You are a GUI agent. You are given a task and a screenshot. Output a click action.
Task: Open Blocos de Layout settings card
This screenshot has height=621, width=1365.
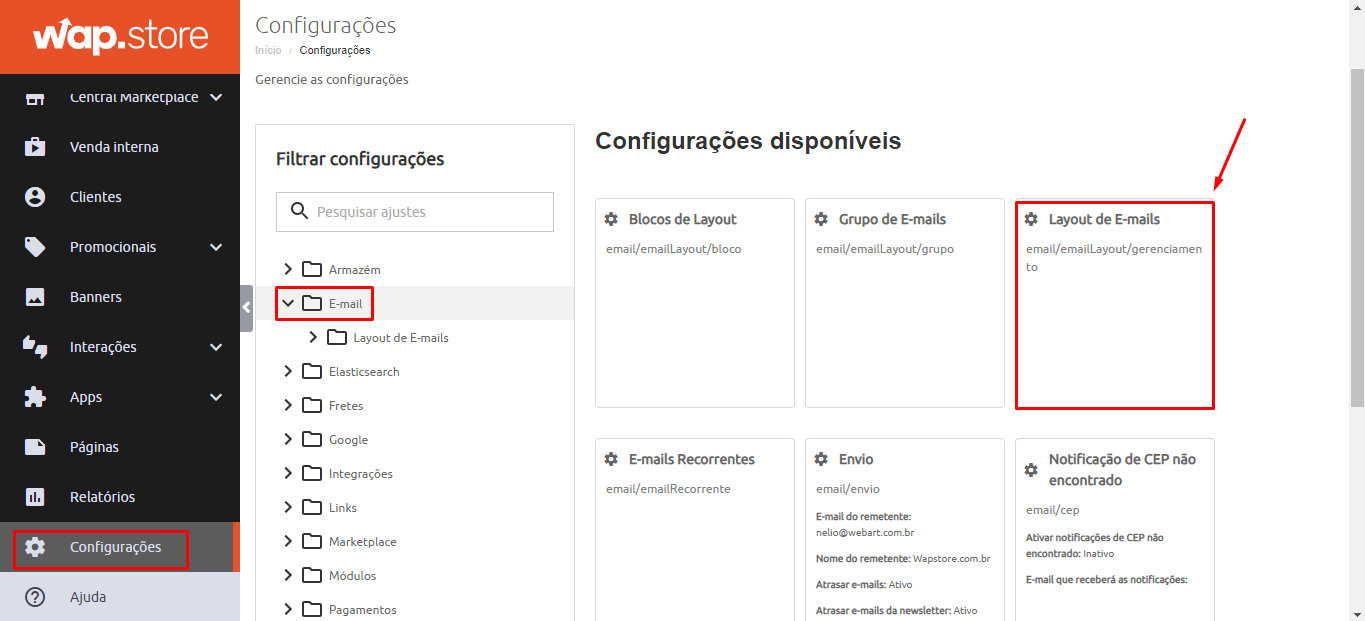pos(695,303)
